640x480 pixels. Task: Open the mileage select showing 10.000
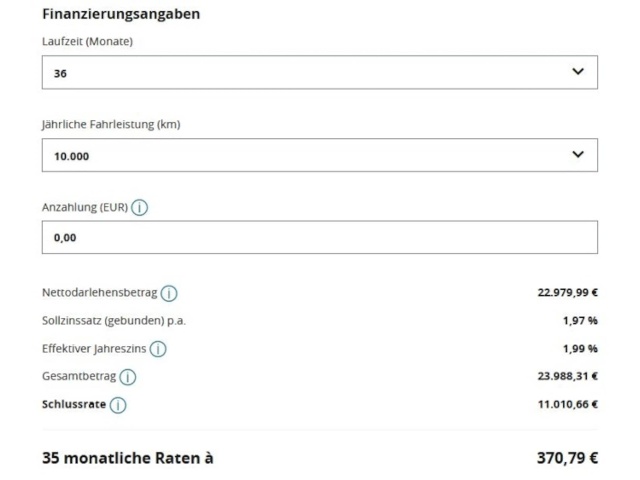pyautogui.click(x=320, y=155)
